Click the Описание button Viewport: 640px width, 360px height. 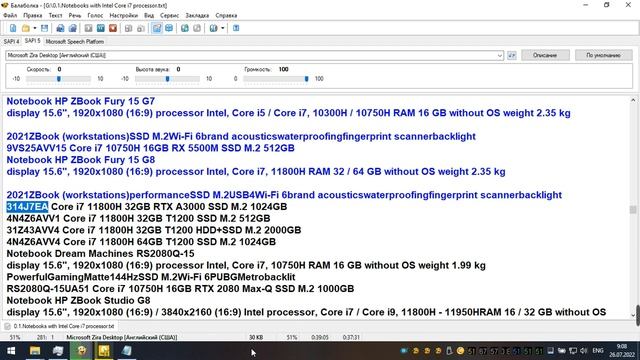[x=545, y=55]
